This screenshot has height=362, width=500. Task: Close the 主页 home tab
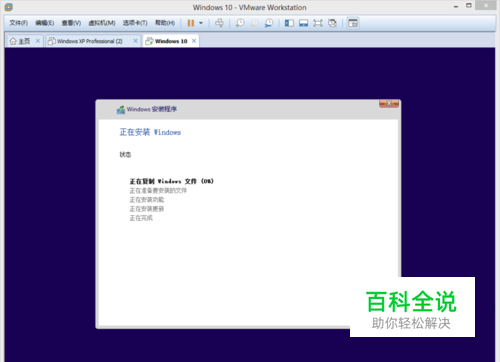38,41
